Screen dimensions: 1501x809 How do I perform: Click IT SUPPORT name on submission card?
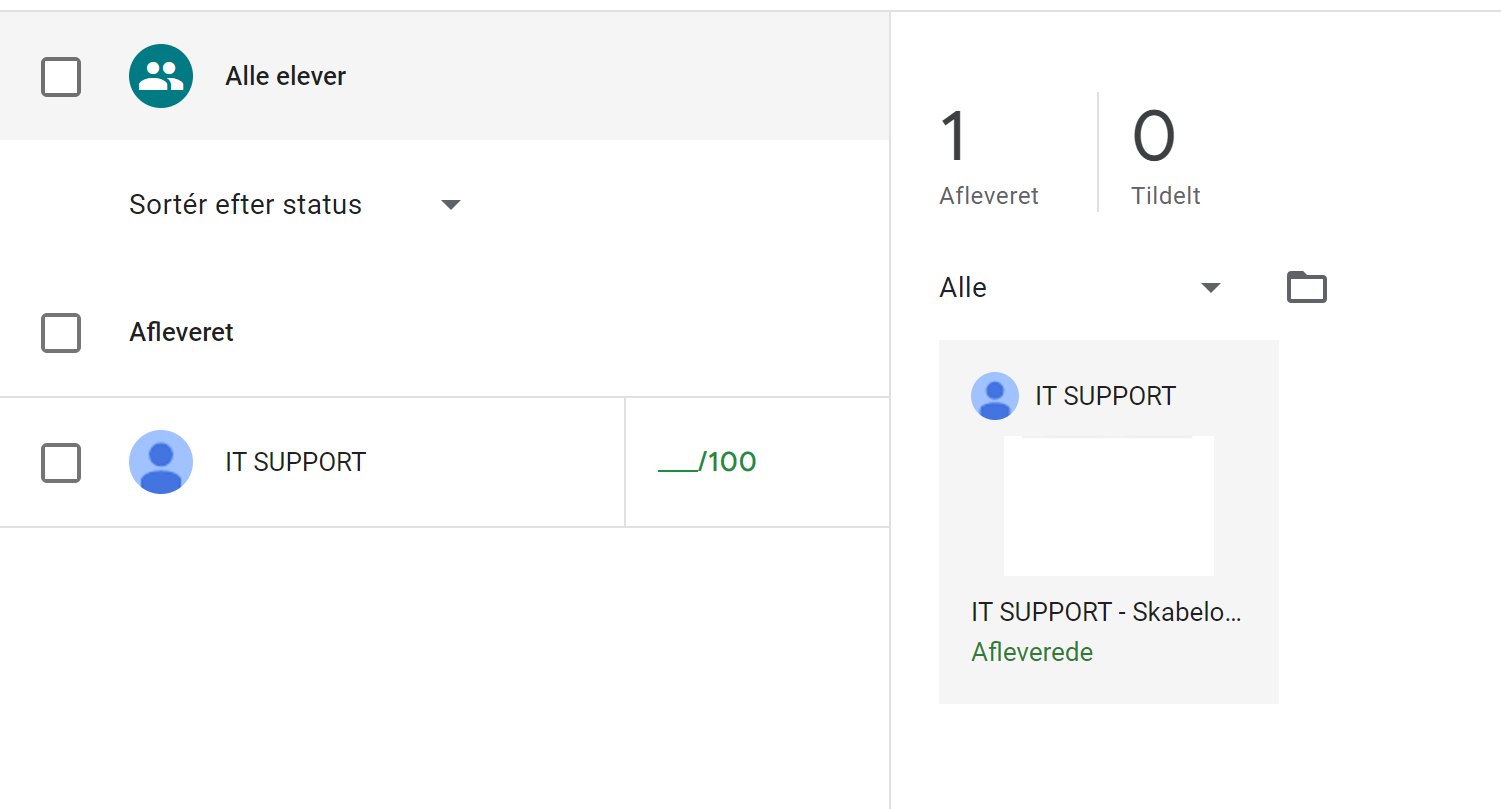pyautogui.click(x=1105, y=396)
